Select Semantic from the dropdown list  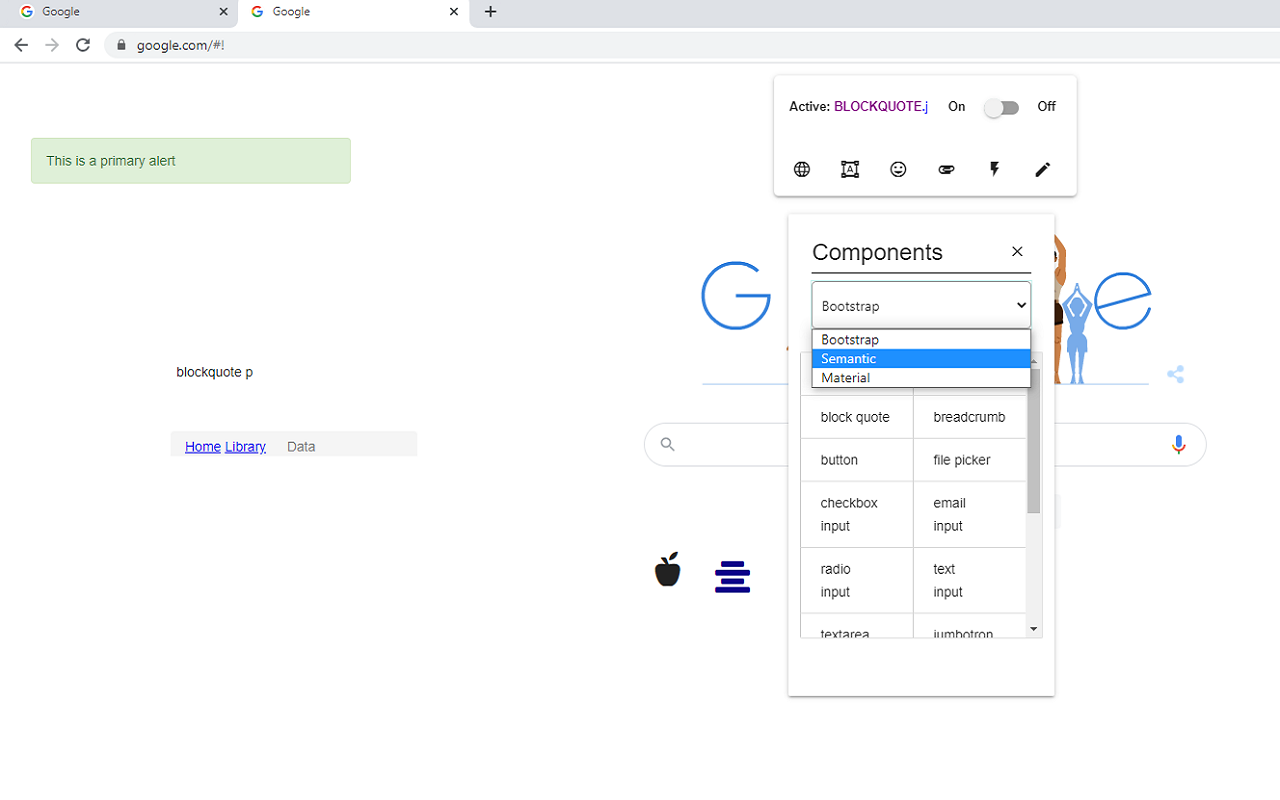coord(920,359)
